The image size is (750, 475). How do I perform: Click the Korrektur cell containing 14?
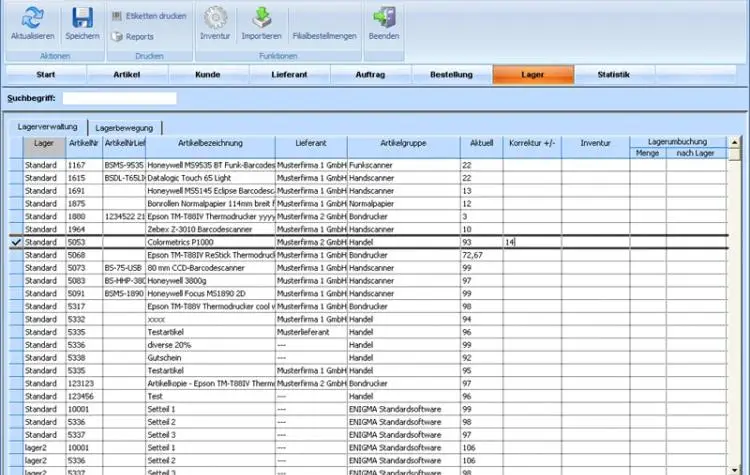[x=531, y=242]
